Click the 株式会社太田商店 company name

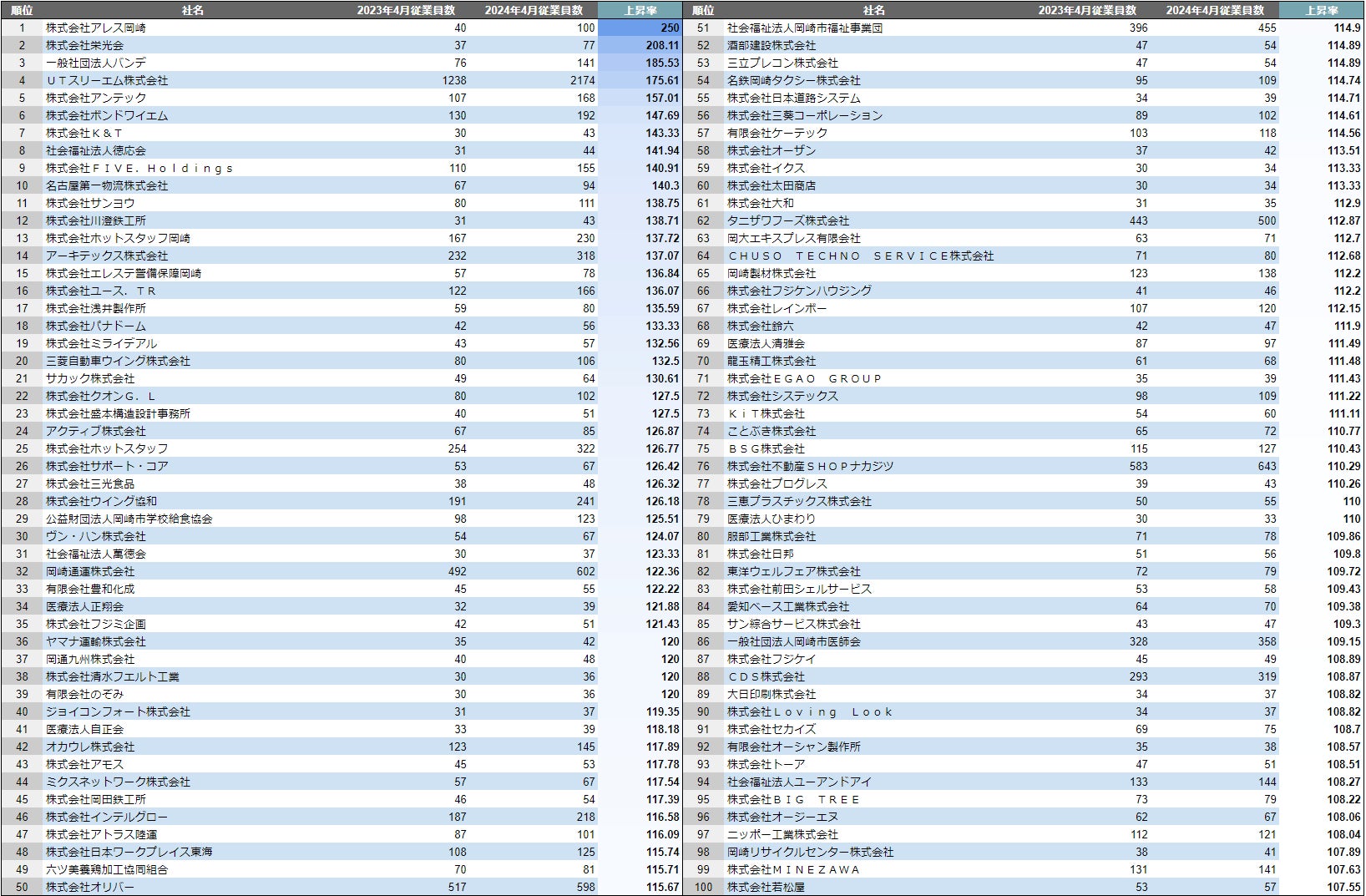[x=772, y=185]
